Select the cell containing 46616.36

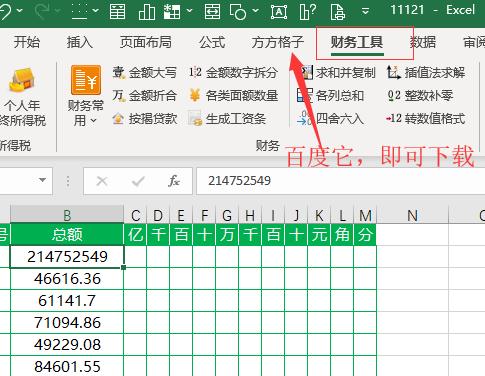[x=67, y=279]
